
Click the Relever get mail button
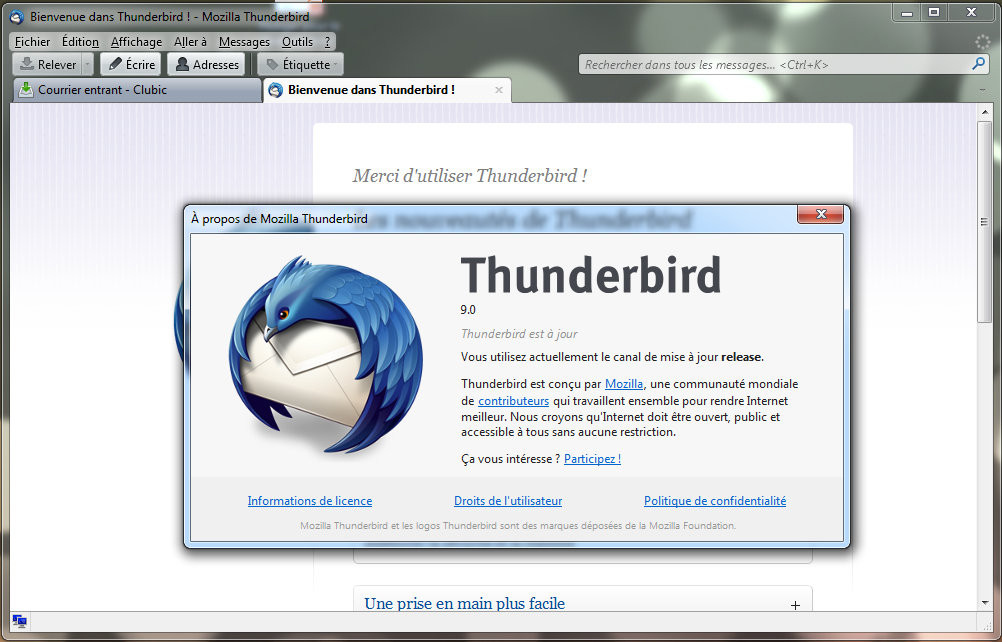click(x=47, y=65)
